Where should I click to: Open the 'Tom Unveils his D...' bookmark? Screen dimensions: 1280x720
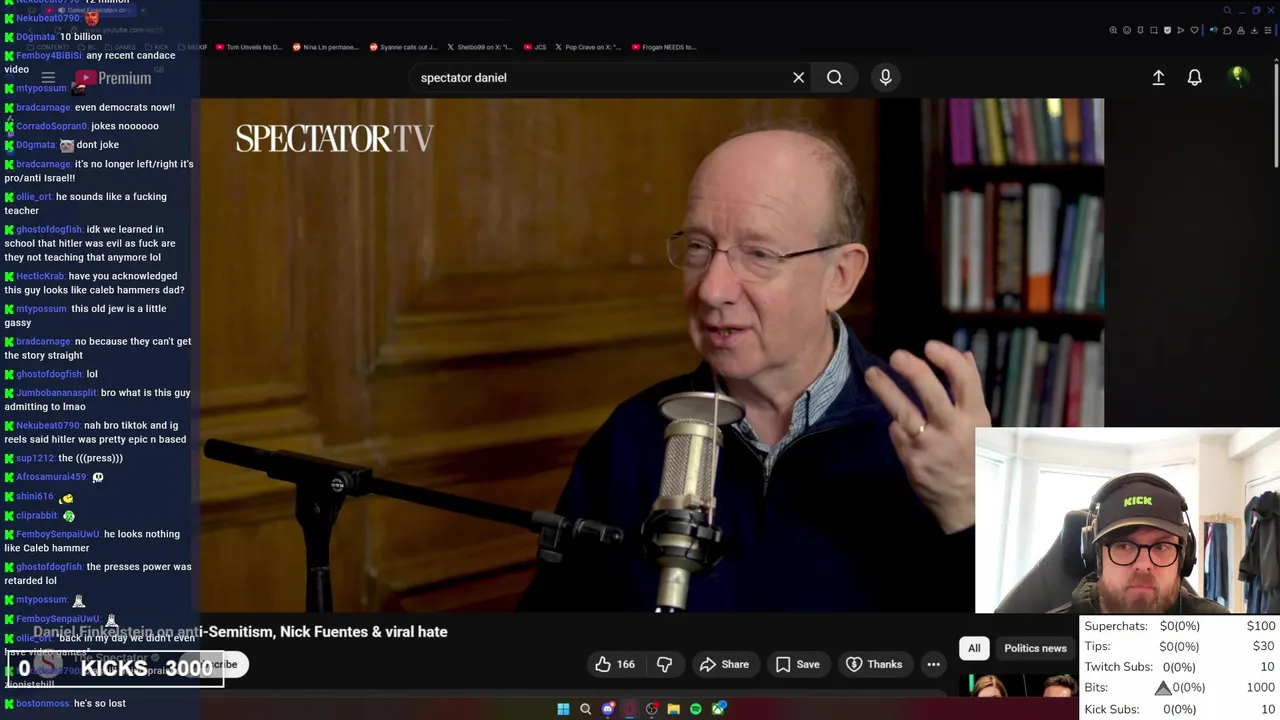248,47
